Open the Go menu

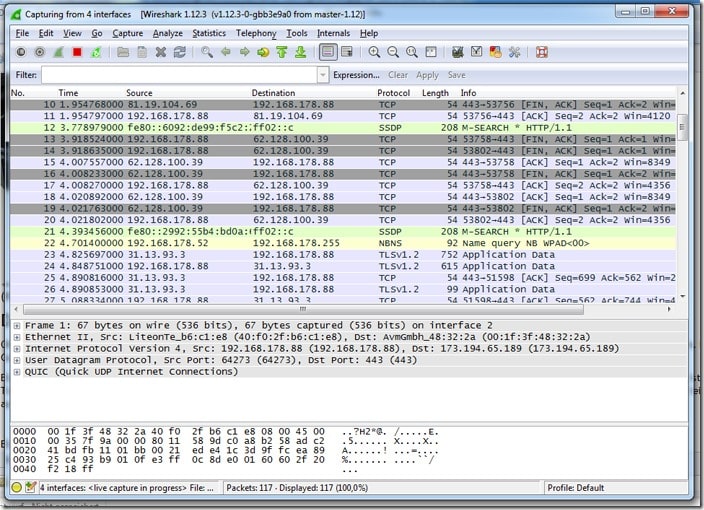tap(97, 33)
